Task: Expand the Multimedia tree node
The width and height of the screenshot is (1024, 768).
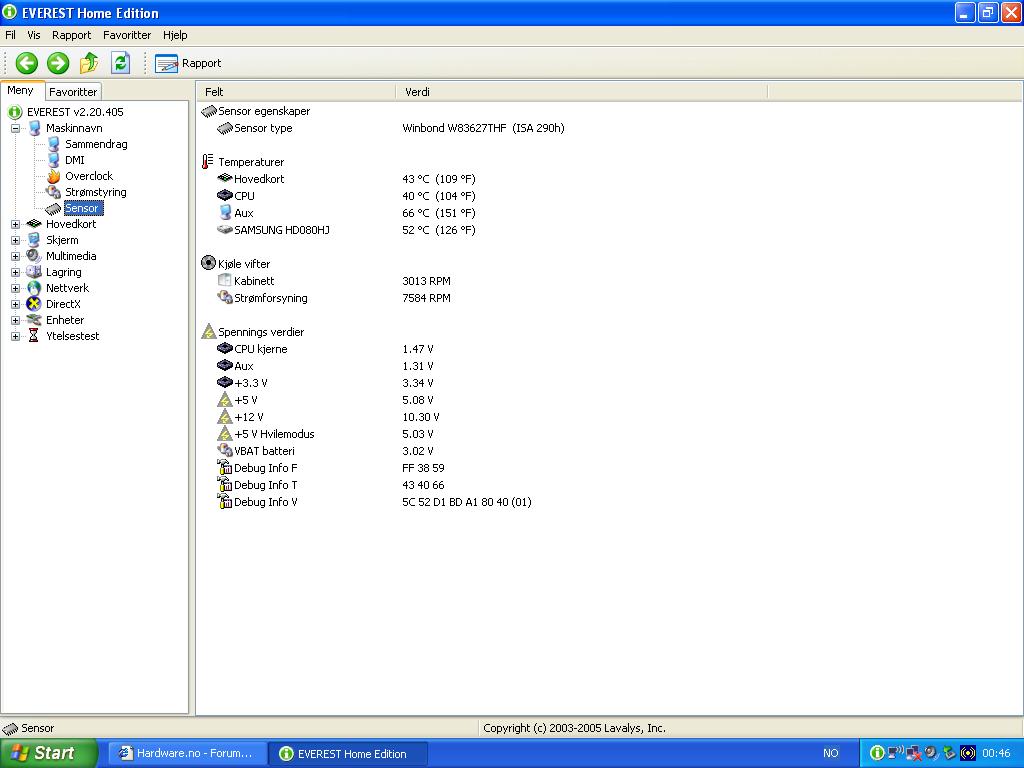Action: [x=15, y=256]
